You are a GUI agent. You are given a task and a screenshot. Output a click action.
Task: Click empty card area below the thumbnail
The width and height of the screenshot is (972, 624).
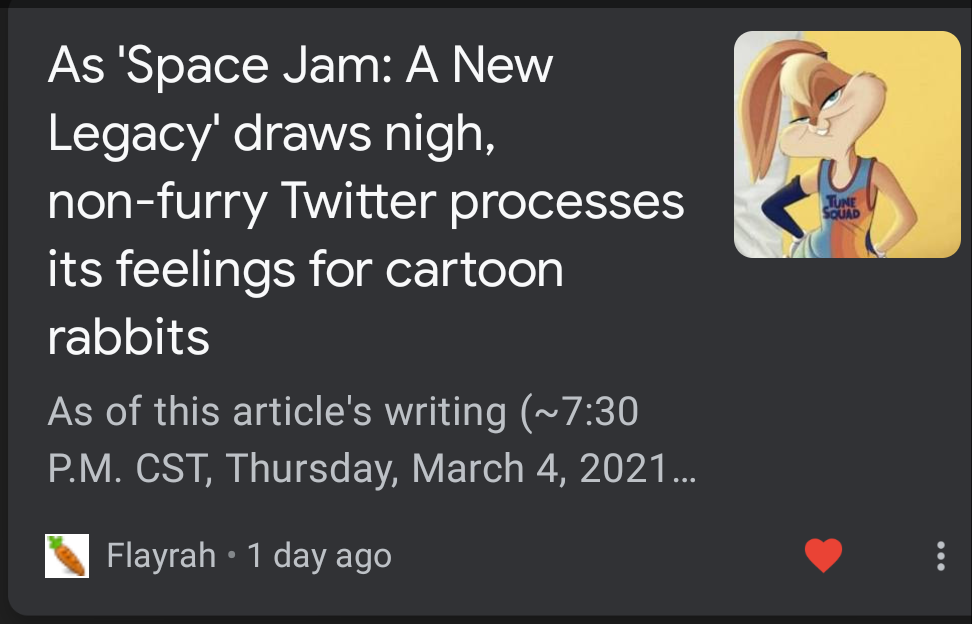click(x=847, y=400)
